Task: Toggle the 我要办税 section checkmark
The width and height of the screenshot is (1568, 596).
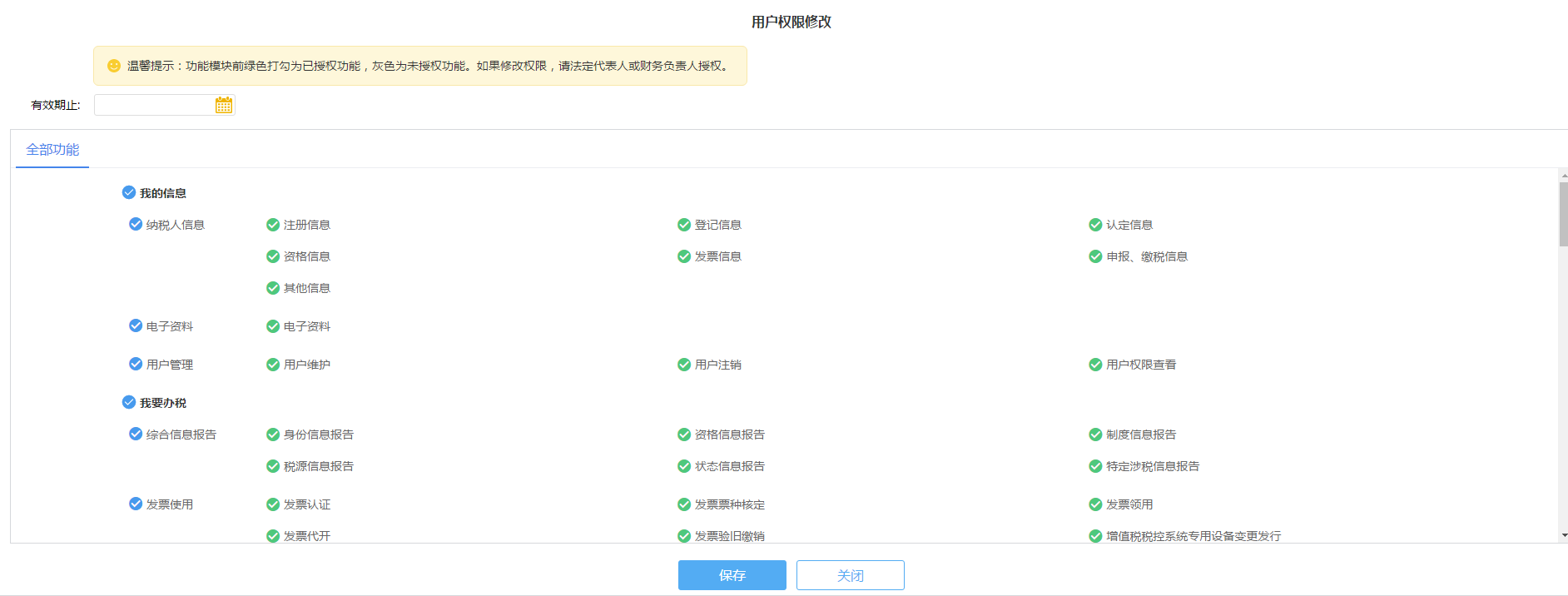Action: tap(129, 402)
